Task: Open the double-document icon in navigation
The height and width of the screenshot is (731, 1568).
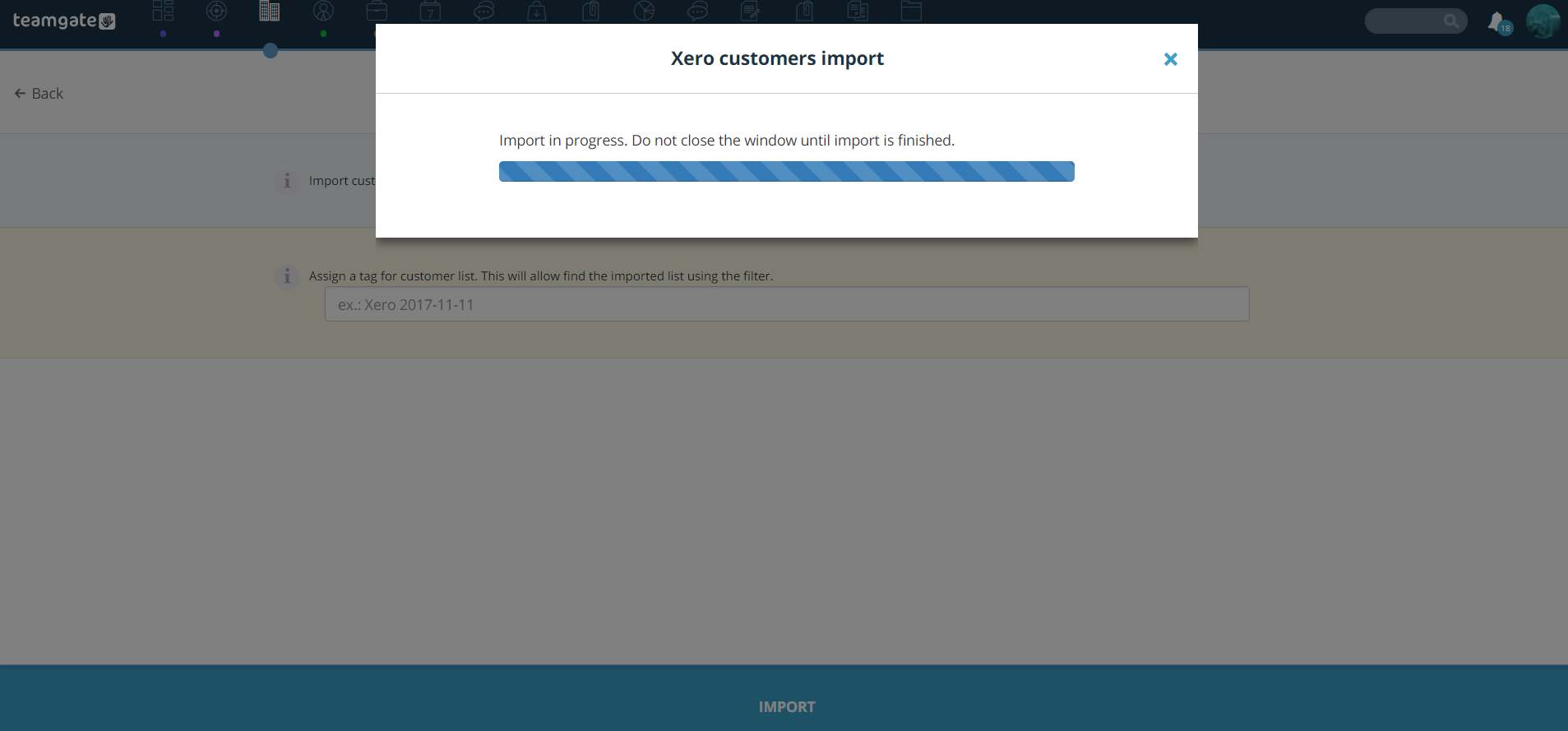Action: pyautogui.click(x=858, y=12)
